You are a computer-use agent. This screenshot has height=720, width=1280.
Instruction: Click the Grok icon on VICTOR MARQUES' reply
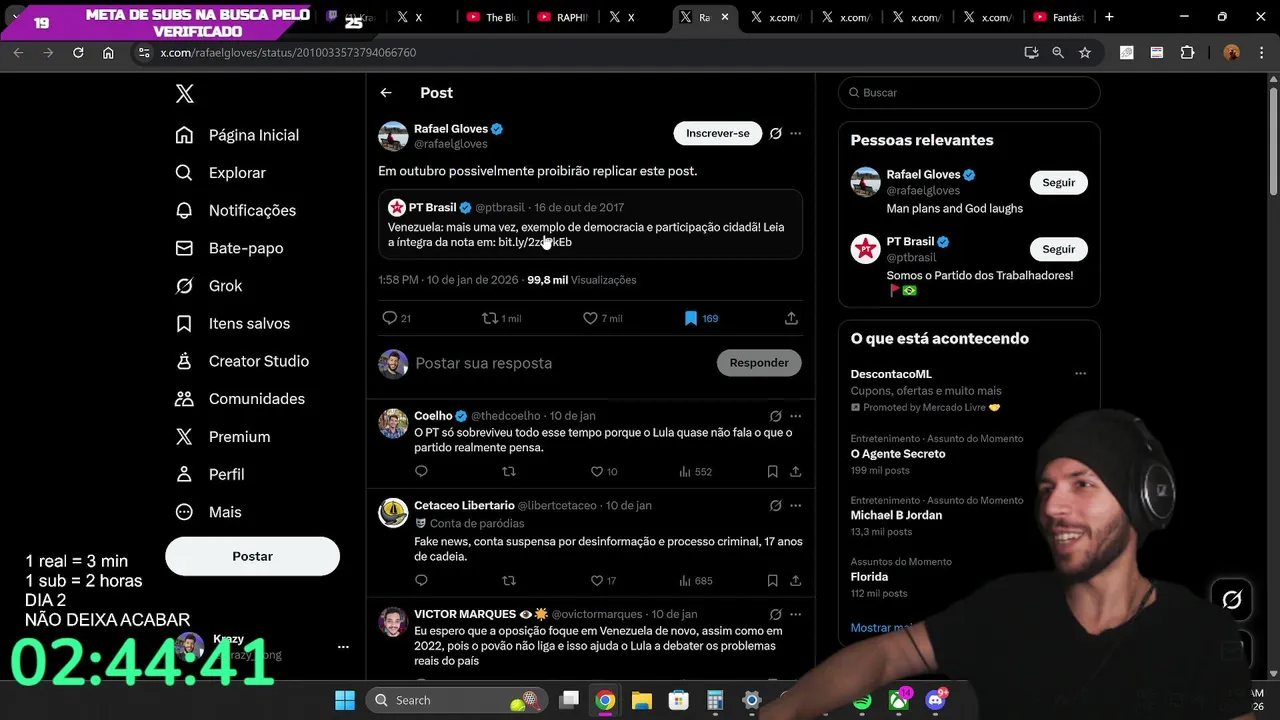click(x=775, y=614)
